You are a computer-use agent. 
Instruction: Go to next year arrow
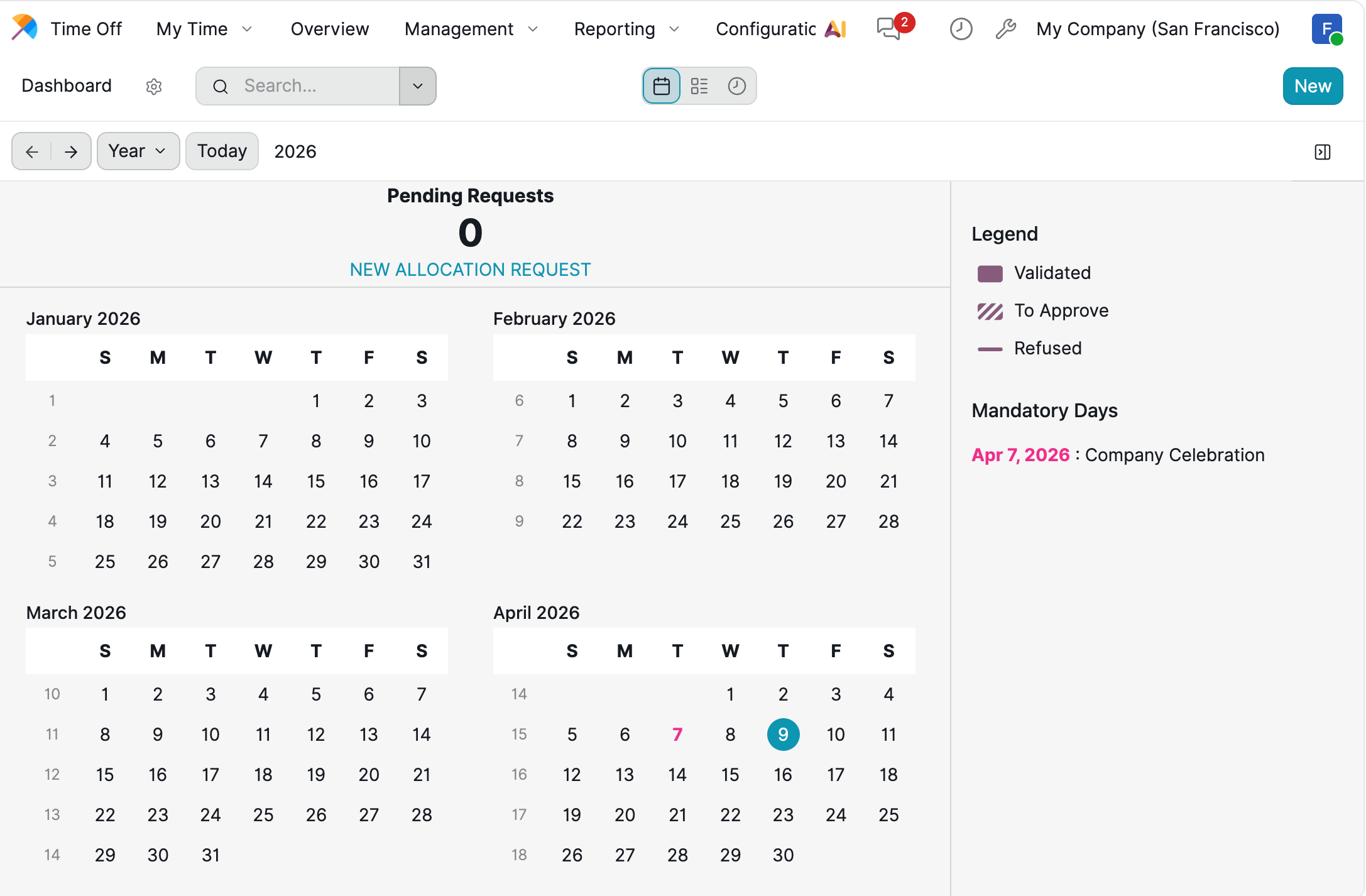pos(71,151)
